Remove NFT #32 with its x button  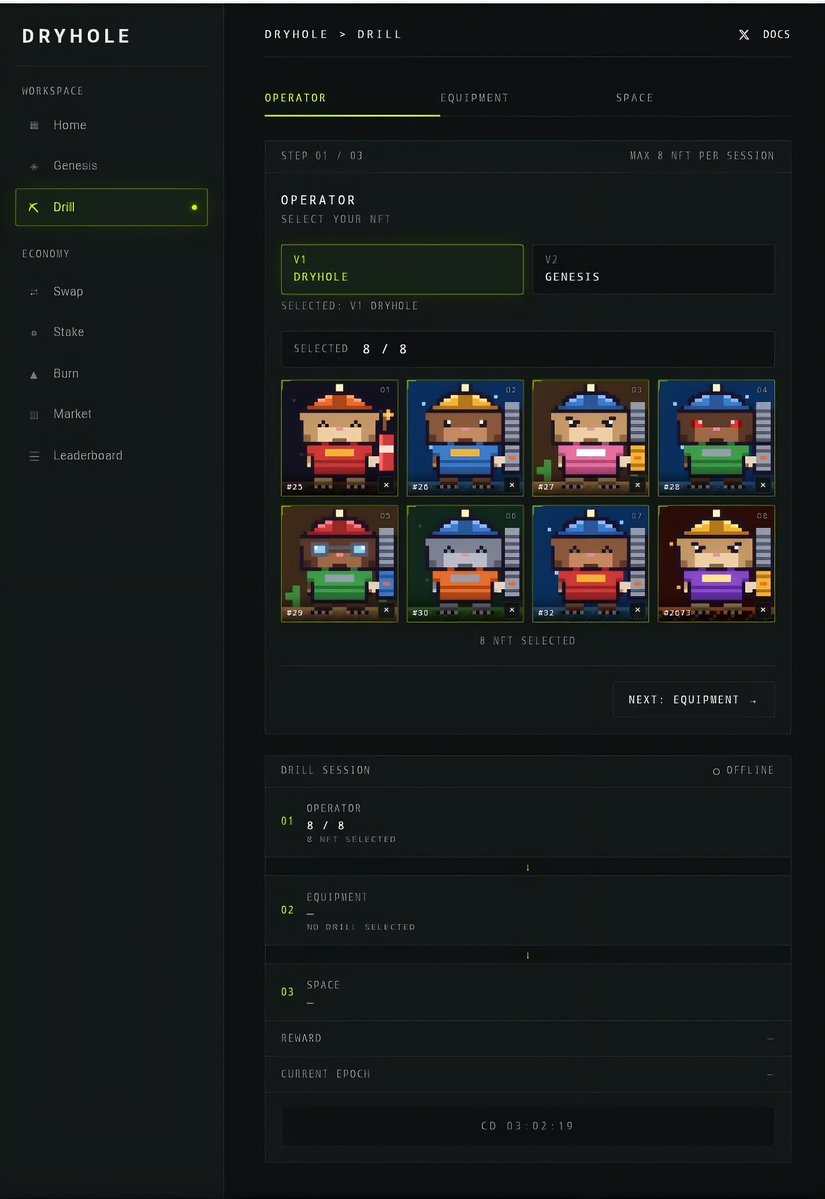638,610
